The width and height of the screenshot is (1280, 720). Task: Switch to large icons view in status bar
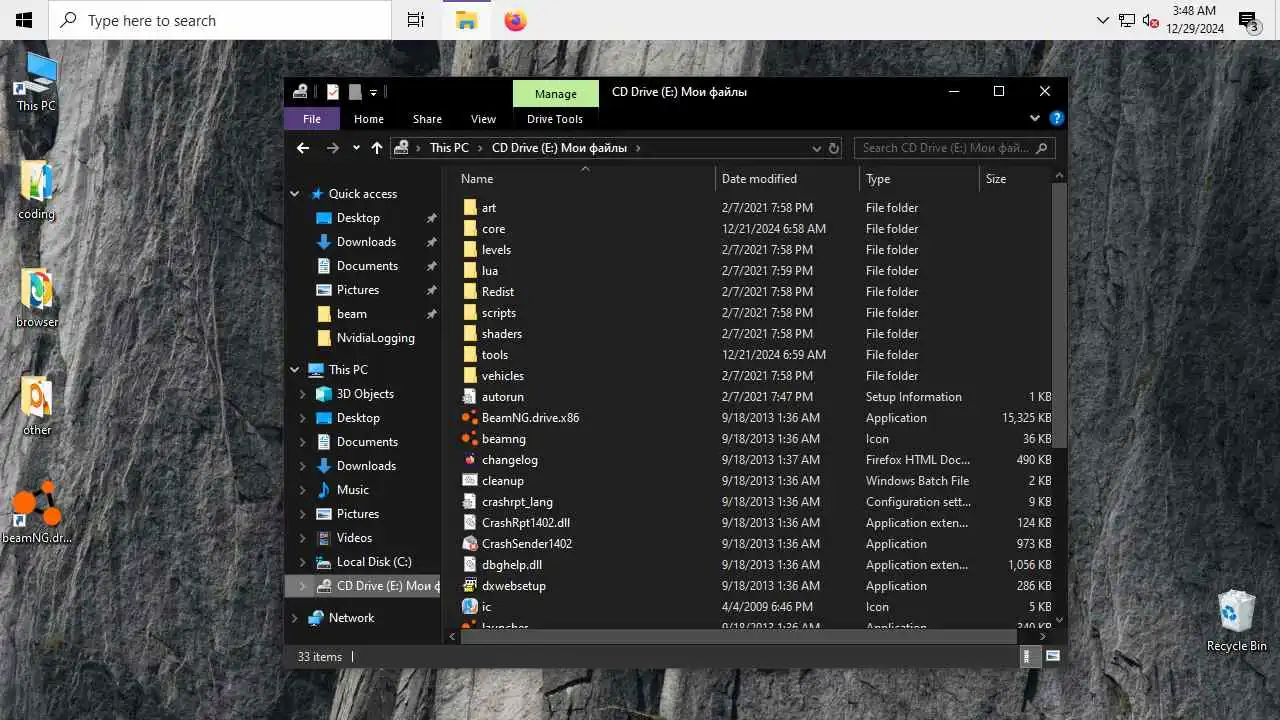(x=1052, y=657)
